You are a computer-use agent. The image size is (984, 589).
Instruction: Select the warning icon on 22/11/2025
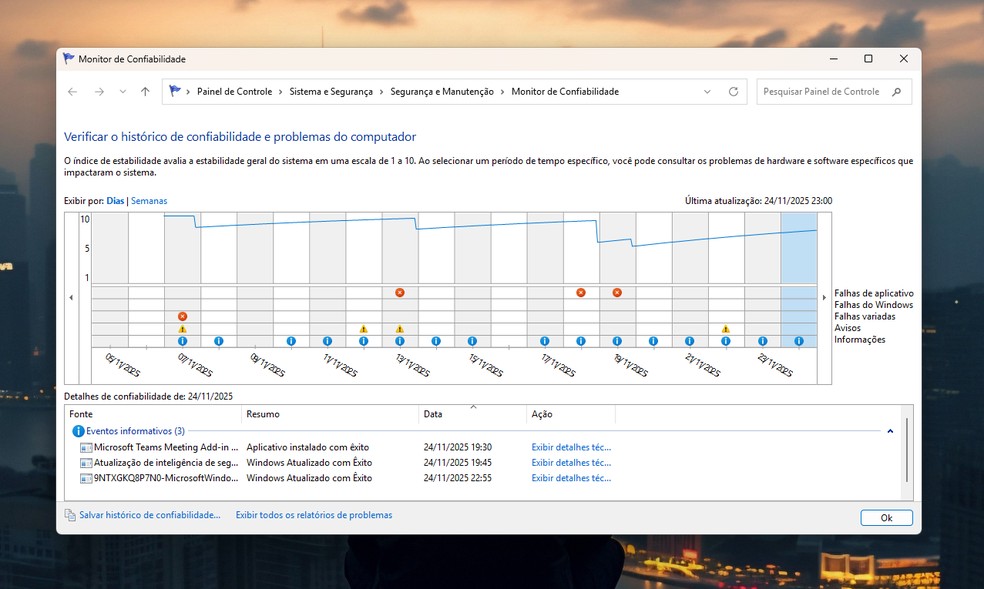[725, 329]
